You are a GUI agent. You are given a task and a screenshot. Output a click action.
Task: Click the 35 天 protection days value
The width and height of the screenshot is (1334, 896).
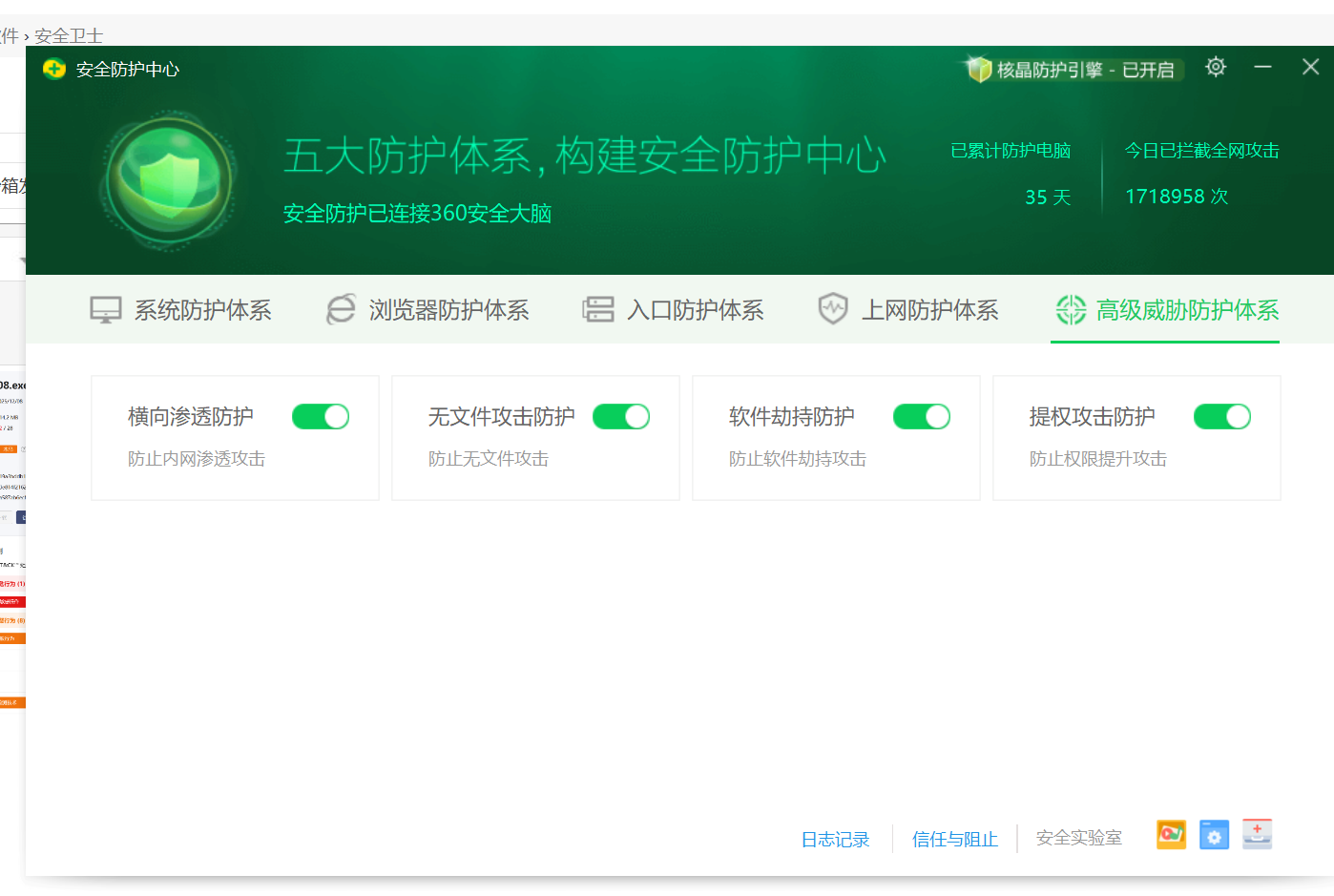tap(1048, 198)
